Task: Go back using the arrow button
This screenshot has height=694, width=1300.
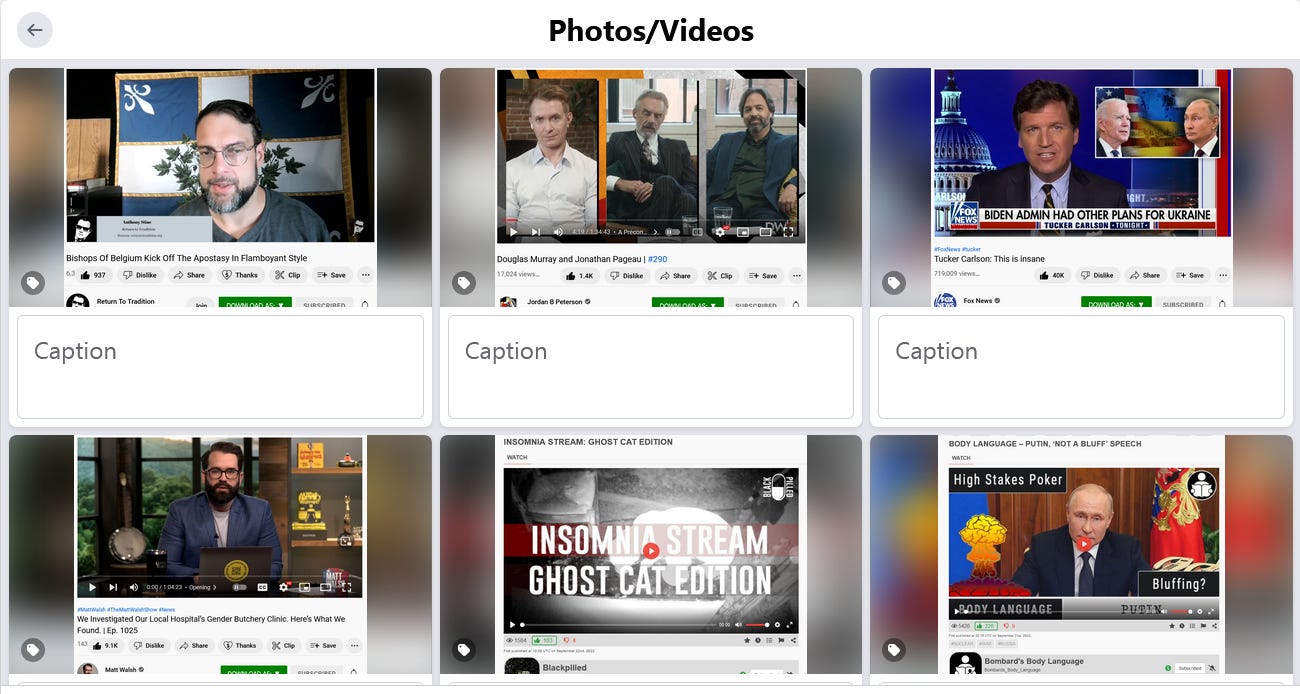Action: 35,30
